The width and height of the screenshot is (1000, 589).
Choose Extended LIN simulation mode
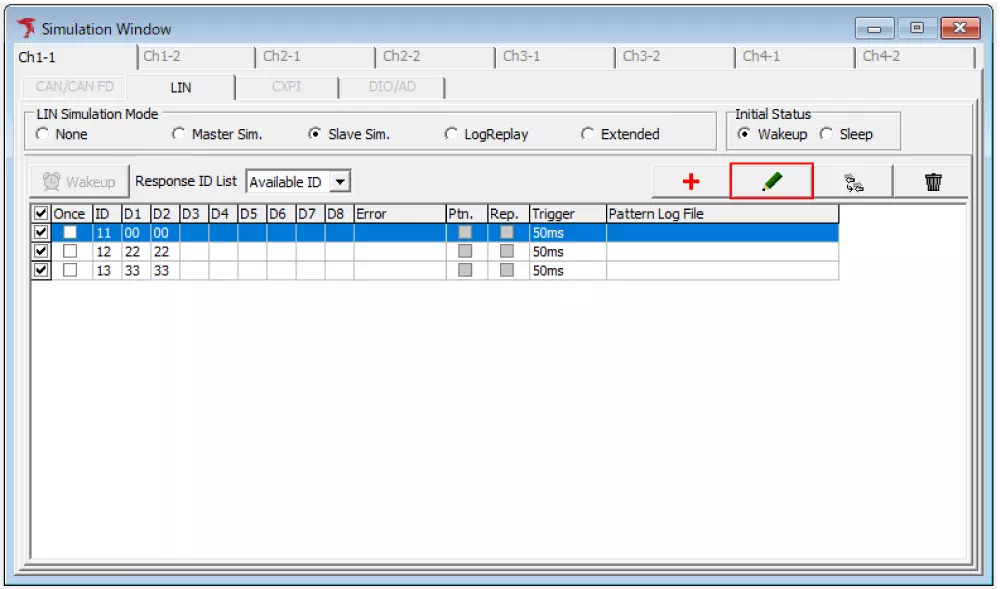coord(588,134)
